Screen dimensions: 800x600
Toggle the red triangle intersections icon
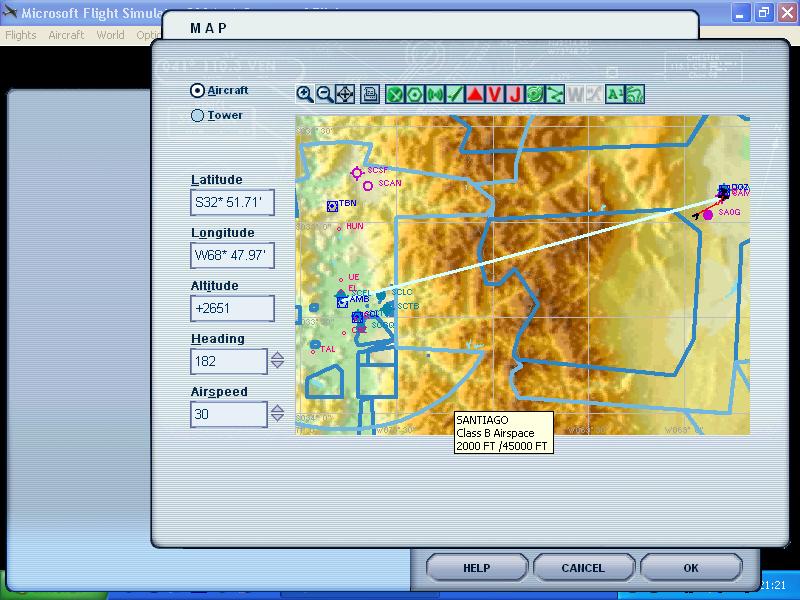click(475, 94)
